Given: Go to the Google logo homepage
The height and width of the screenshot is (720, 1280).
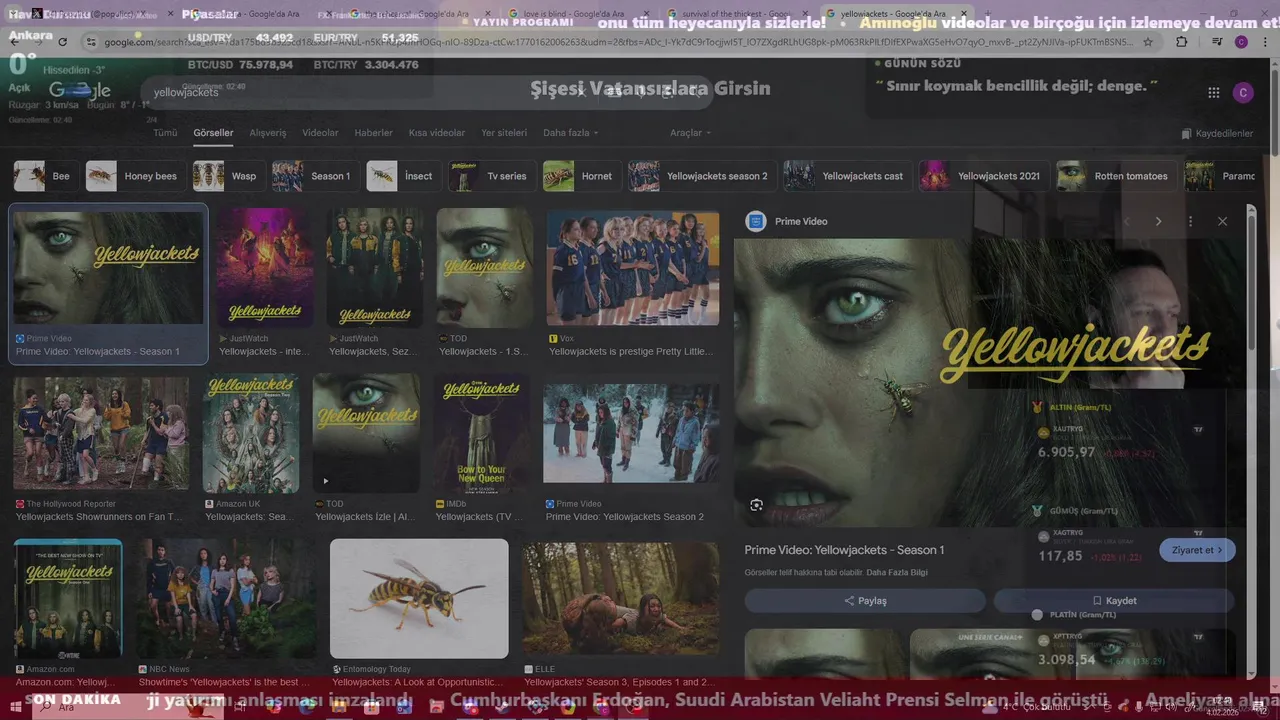Looking at the screenshot, I should 80,91.
